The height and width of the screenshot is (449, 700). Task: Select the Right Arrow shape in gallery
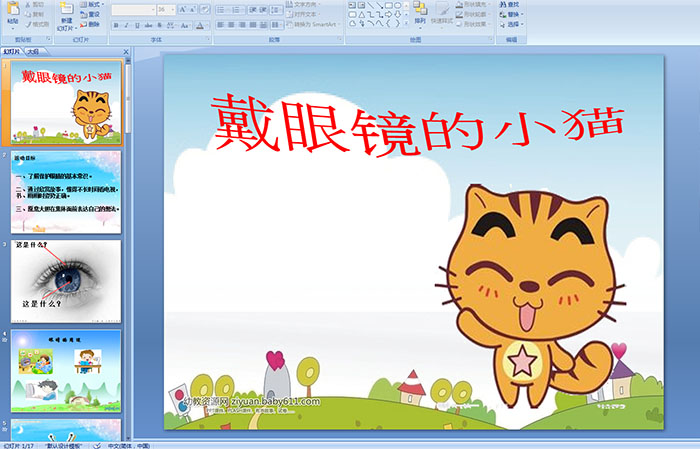(x=388, y=15)
